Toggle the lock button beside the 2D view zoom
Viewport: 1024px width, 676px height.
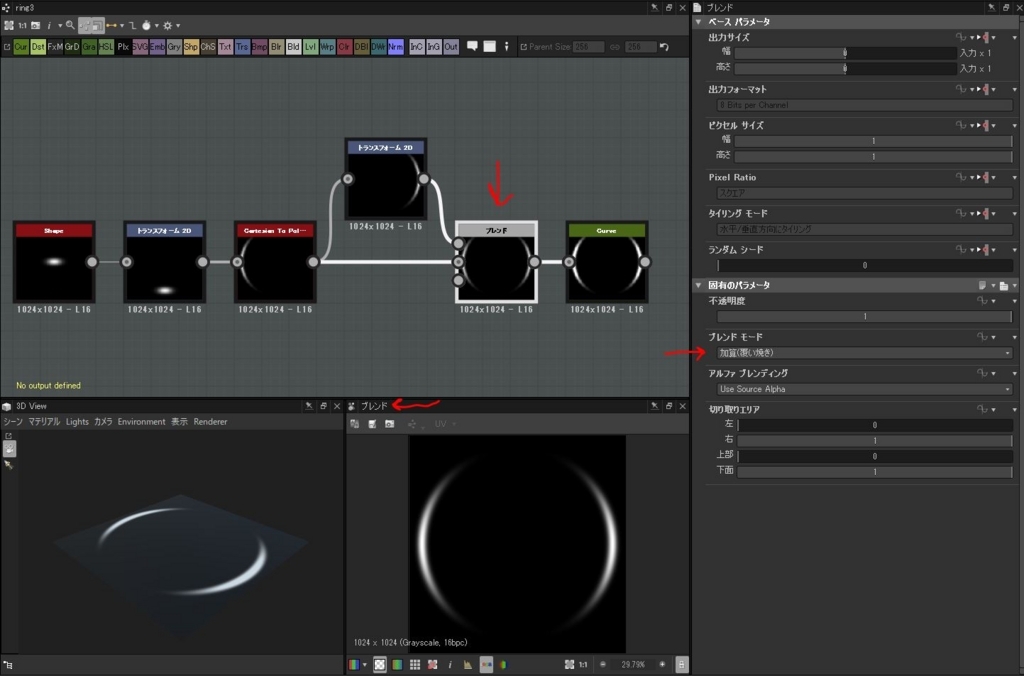tap(681, 665)
